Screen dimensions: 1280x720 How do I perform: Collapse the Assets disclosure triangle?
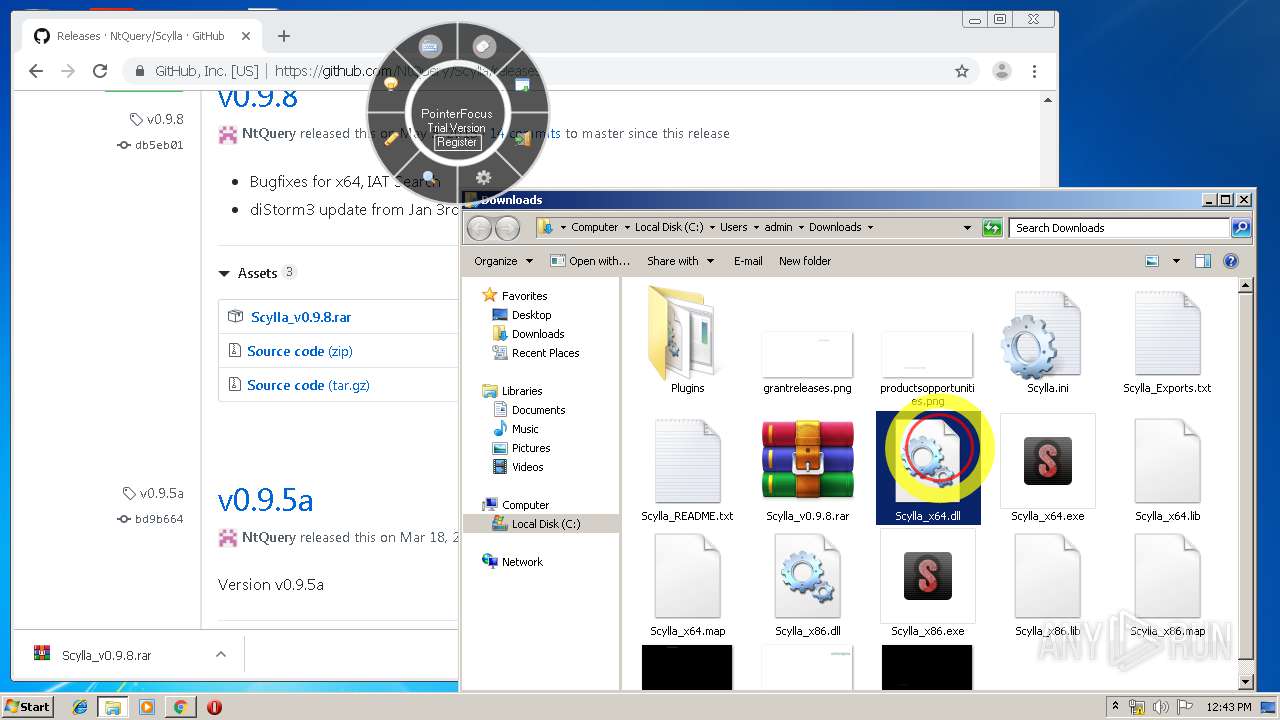[224, 273]
